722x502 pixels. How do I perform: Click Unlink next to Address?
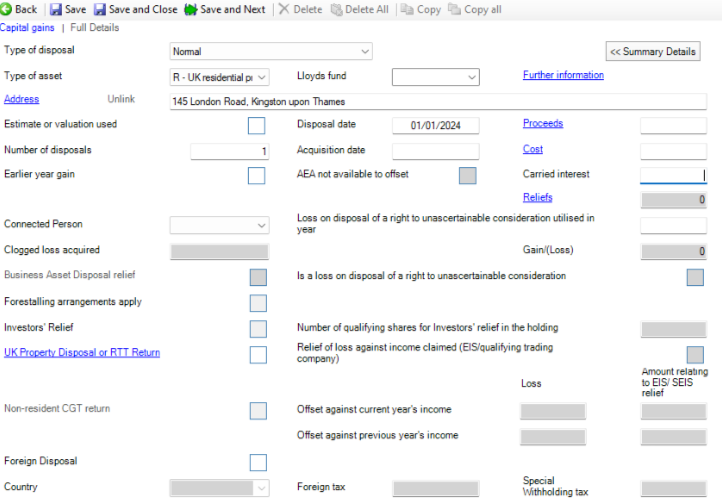click(121, 99)
